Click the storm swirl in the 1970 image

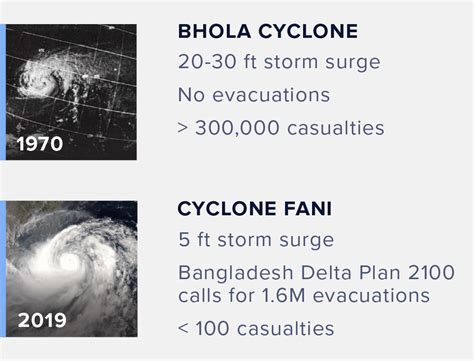click(40, 78)
